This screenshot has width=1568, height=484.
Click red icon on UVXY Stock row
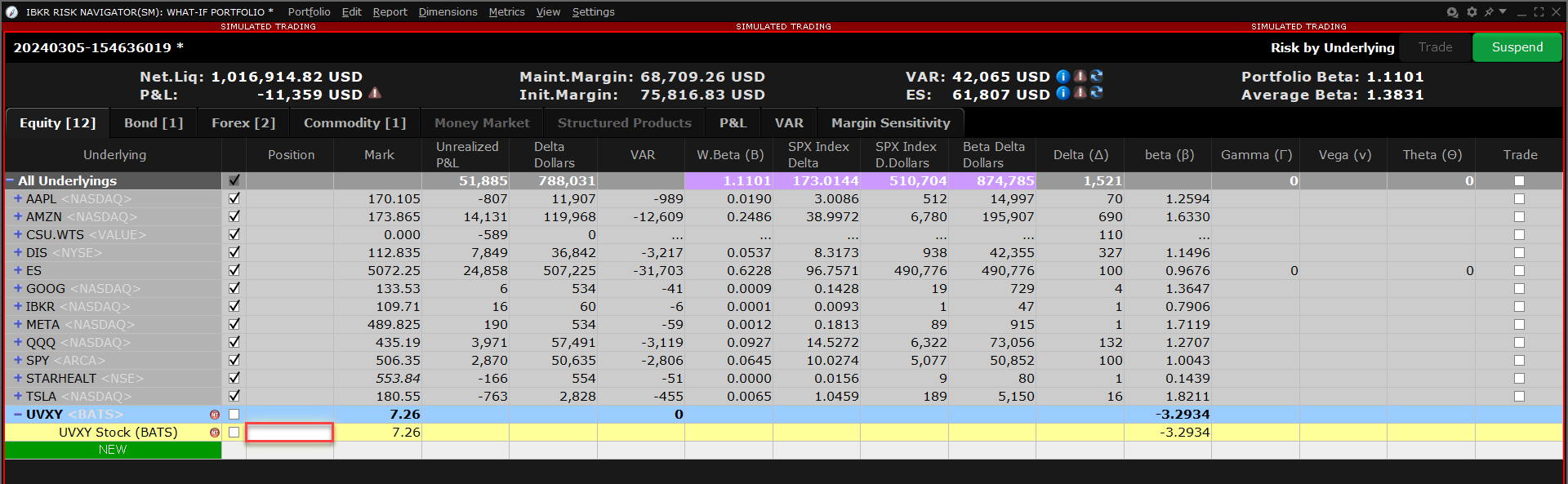215,433
